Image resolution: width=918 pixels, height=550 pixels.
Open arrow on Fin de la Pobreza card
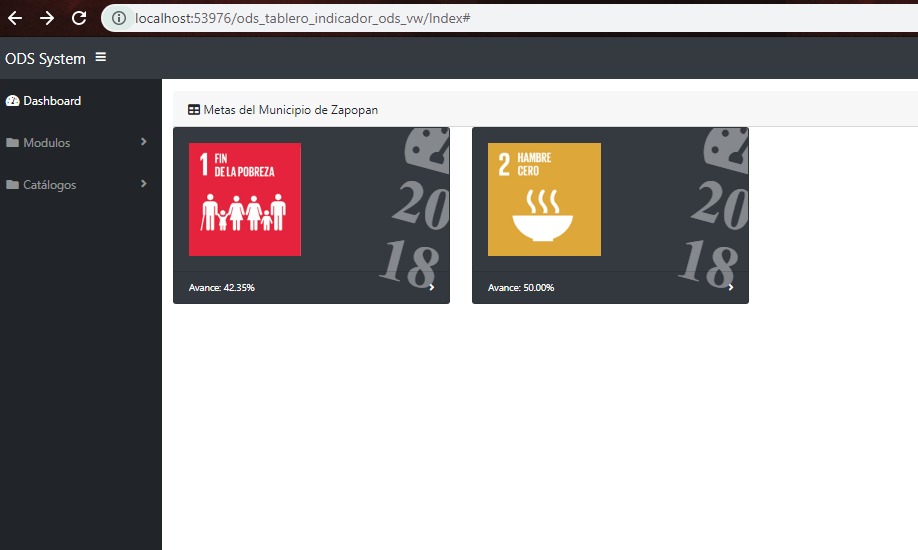click(x=432, y=288)
